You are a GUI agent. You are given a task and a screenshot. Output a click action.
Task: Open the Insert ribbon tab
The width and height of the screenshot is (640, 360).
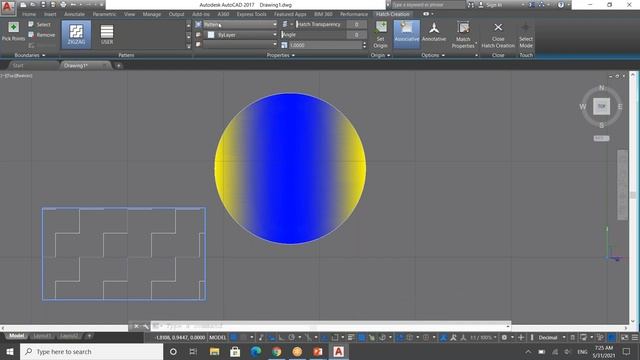pos(50,14)
